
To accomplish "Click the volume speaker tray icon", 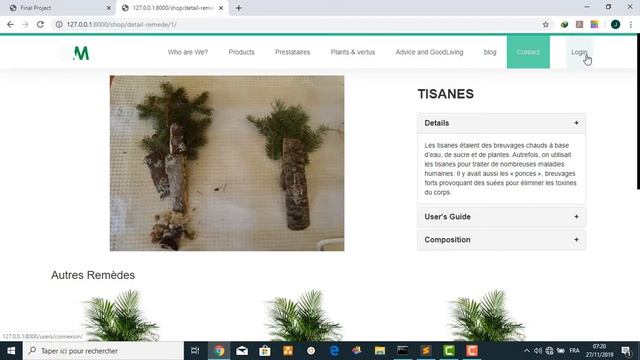I will pos(538,351).
